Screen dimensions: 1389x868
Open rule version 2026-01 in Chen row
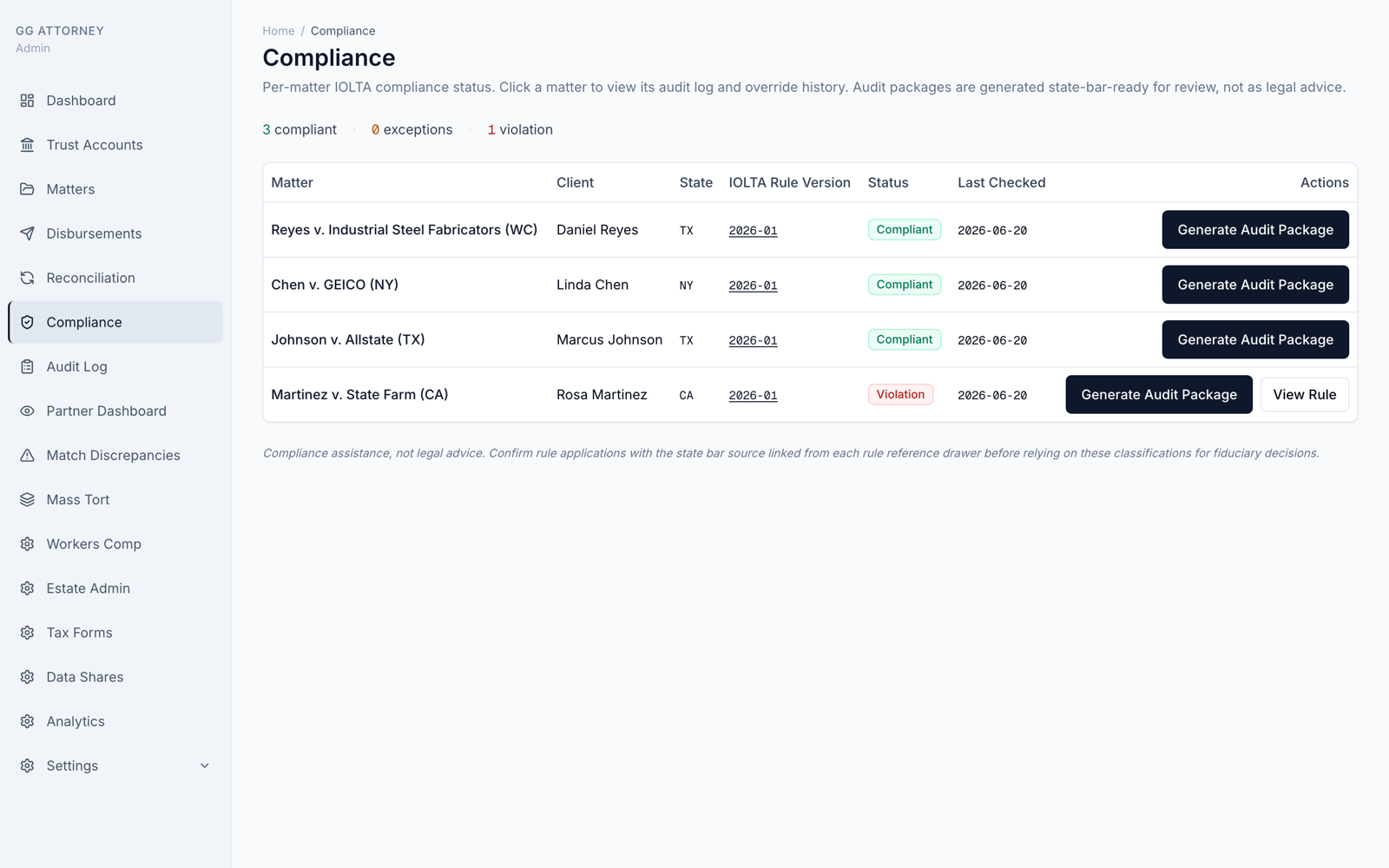click(x=753, y=286)
